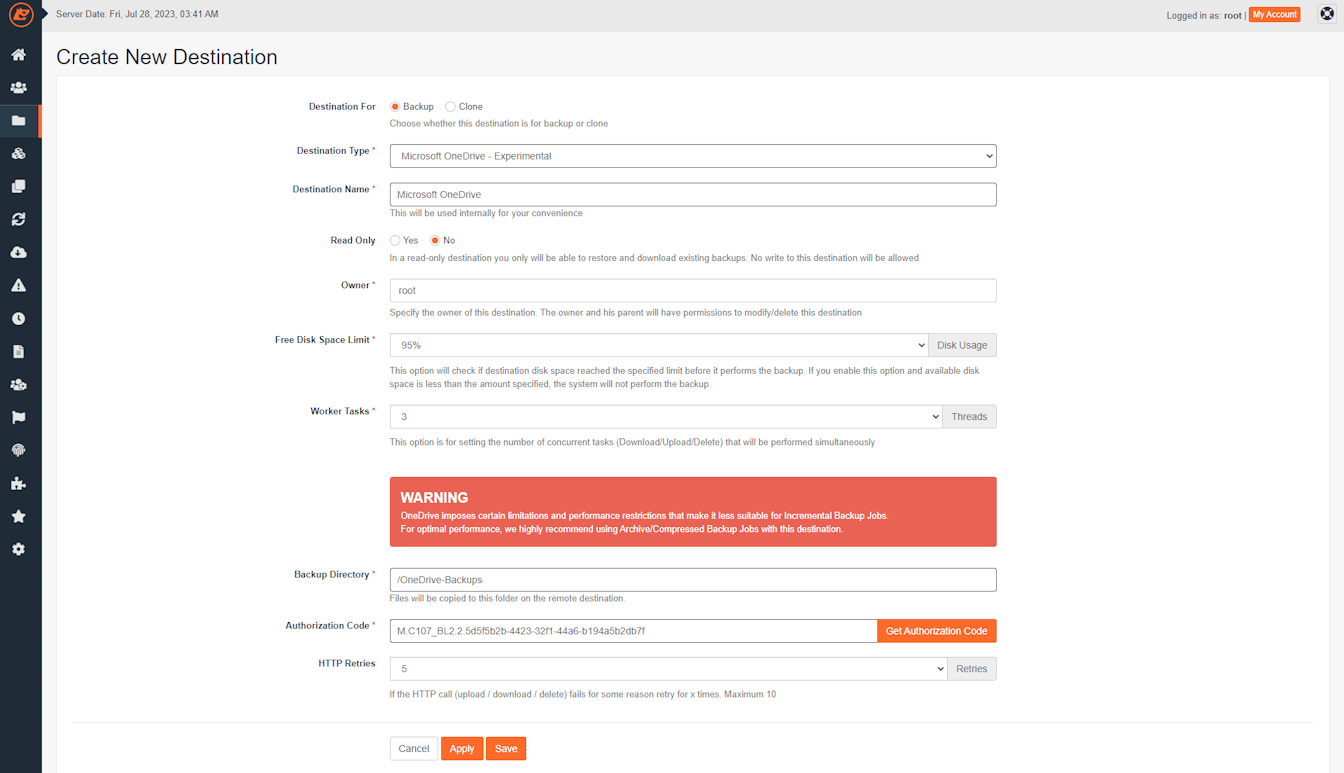
Task: Open the flag icon in sidebar
Action: coord(18,418)
